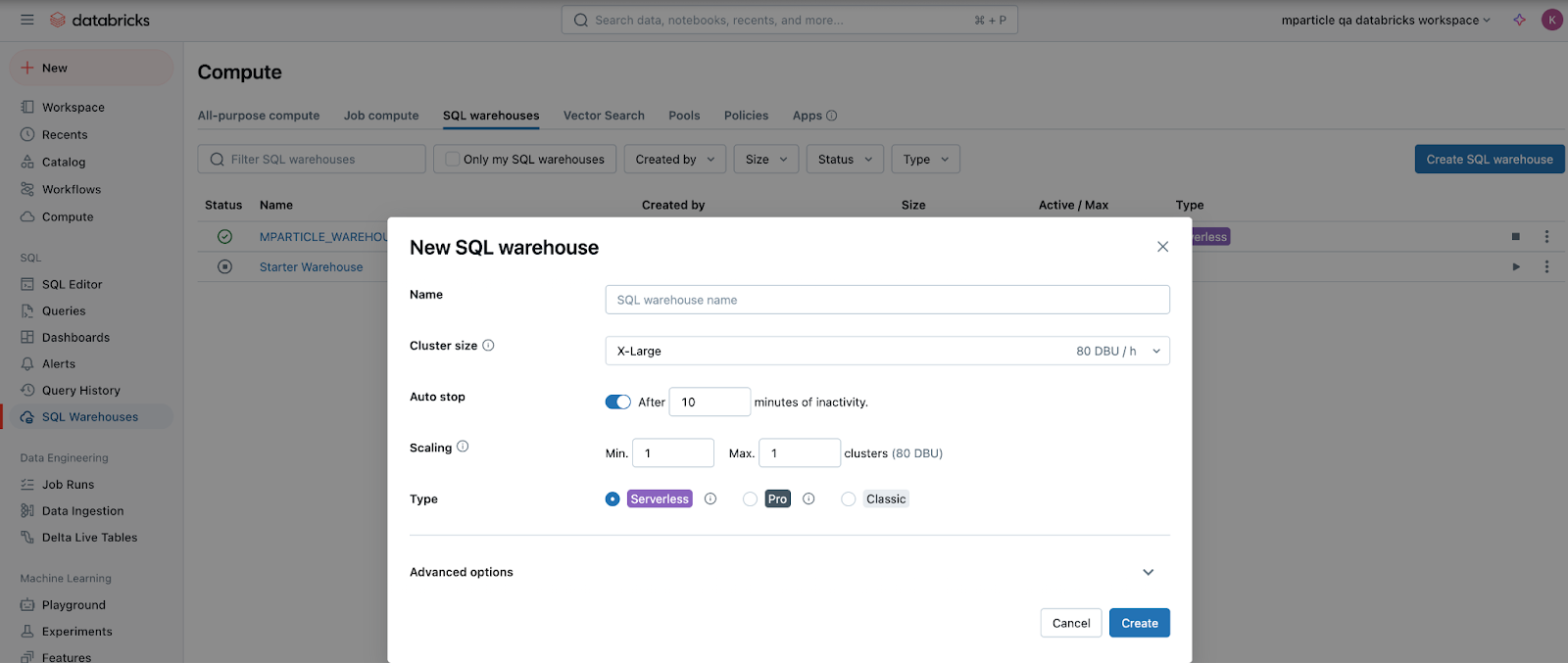Select the Classic warehouse type
1568x663 pixels.
point(848,498)
